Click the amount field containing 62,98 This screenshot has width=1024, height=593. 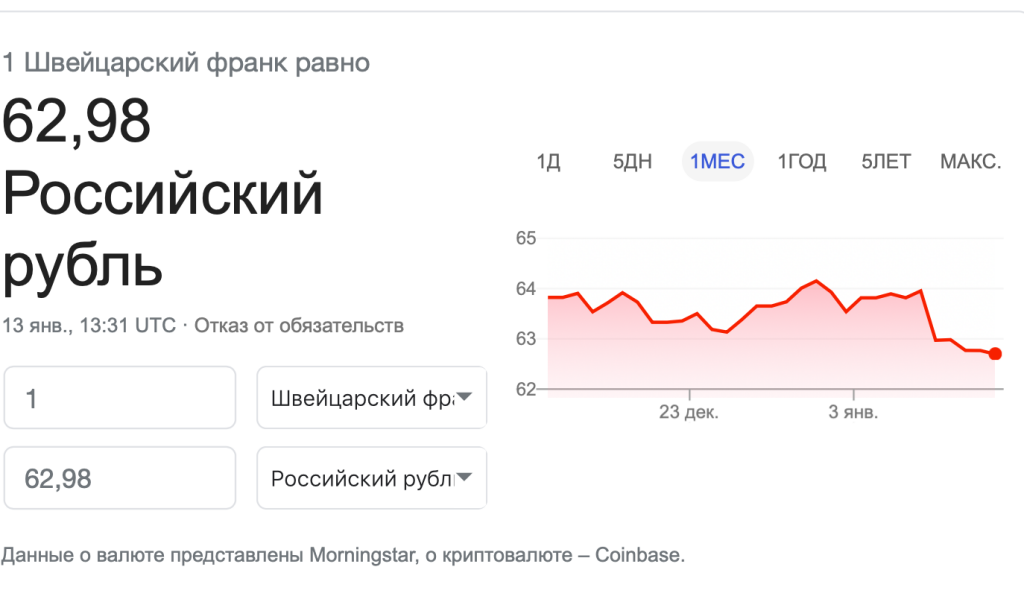(x=120, y=478)
